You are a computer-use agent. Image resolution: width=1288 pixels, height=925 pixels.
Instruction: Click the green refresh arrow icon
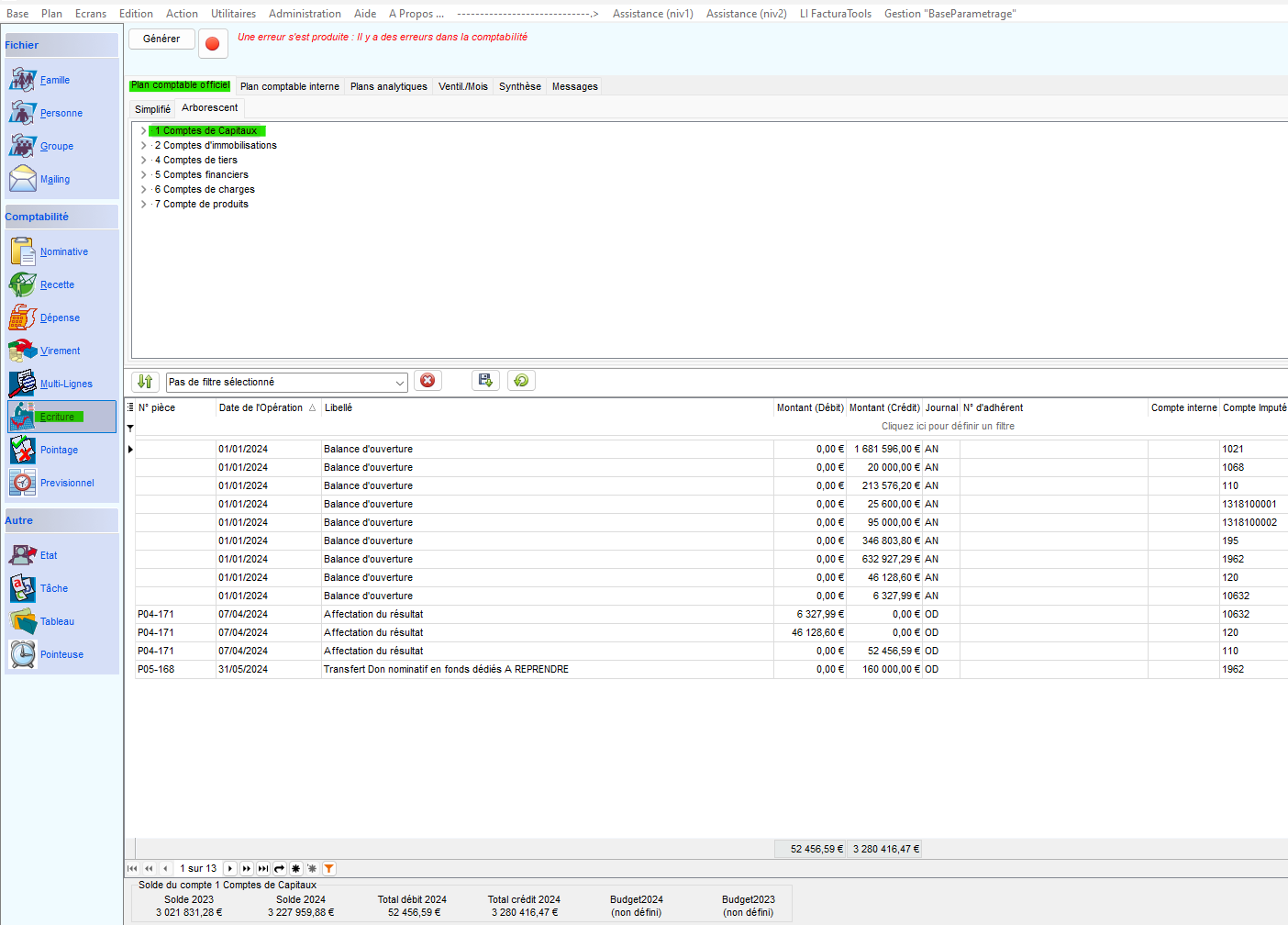click(x=521, y=381)
